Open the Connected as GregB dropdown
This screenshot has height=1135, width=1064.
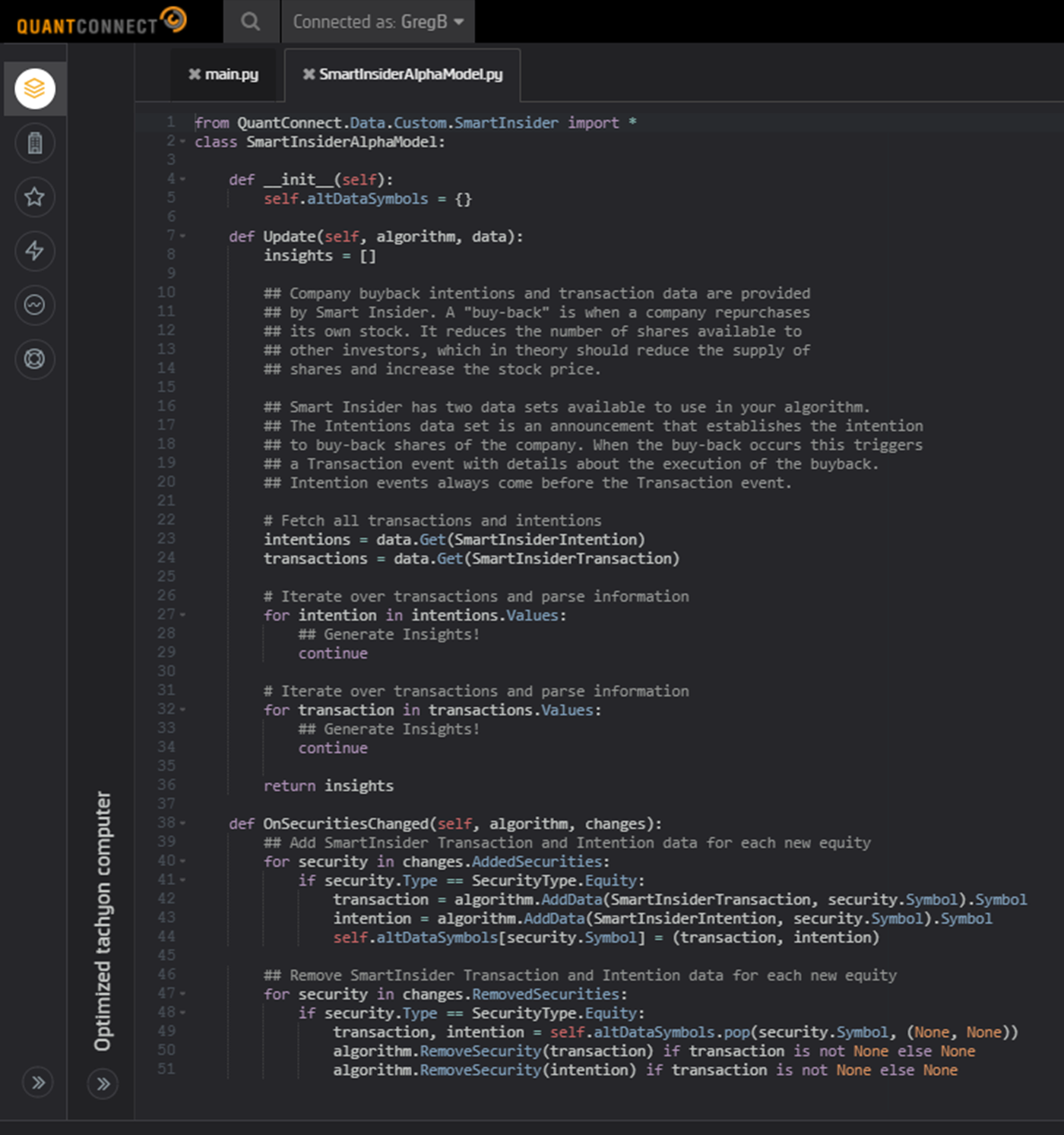378,22
